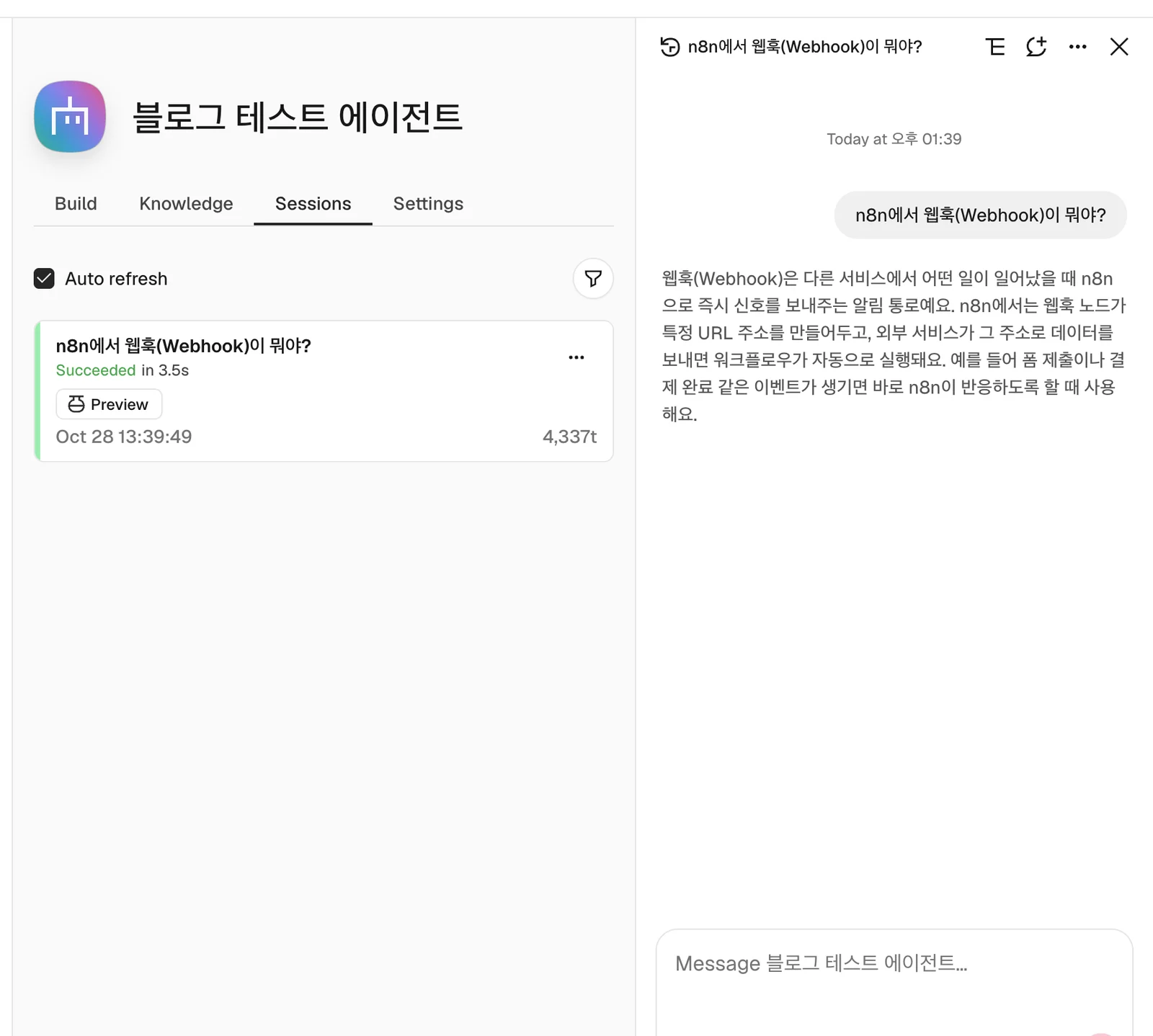Click the chat header title text
The width and height of the screenshot is (1153, 1036).
tap(805, 47)
